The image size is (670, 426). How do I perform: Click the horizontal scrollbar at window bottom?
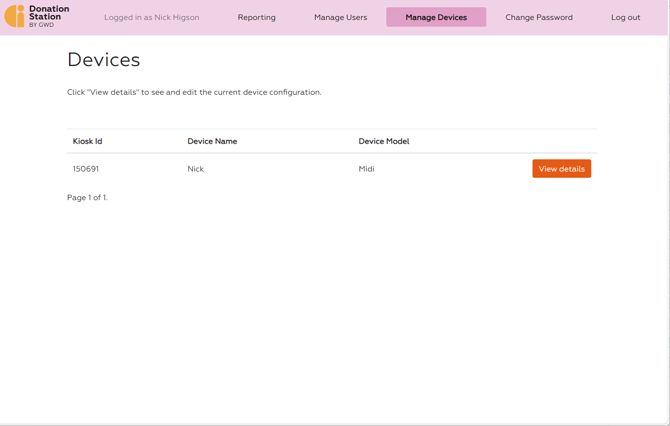[334, 423]
